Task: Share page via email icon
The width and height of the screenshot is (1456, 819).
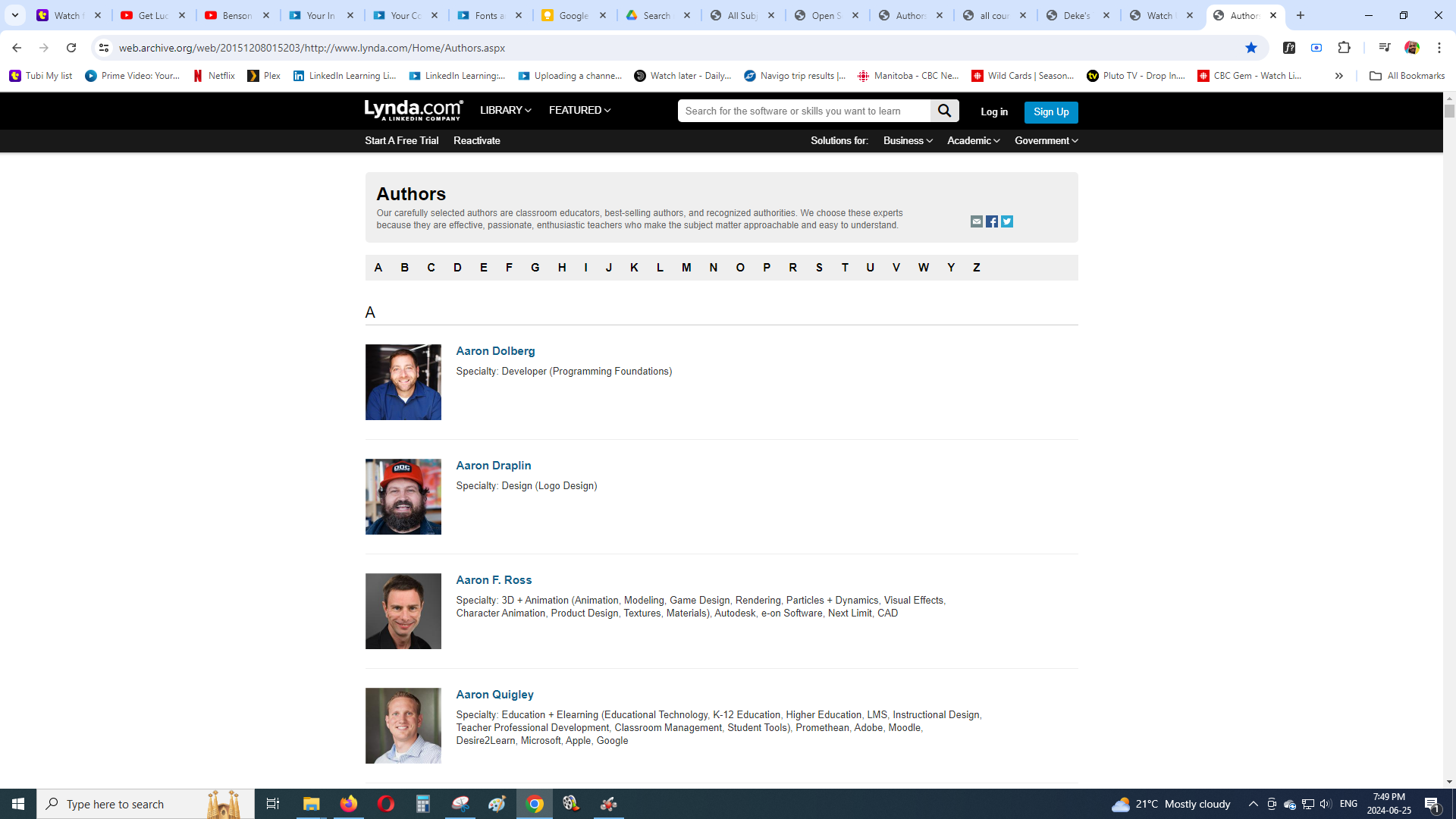Action: pyautogui.click(x=977, y=221)
